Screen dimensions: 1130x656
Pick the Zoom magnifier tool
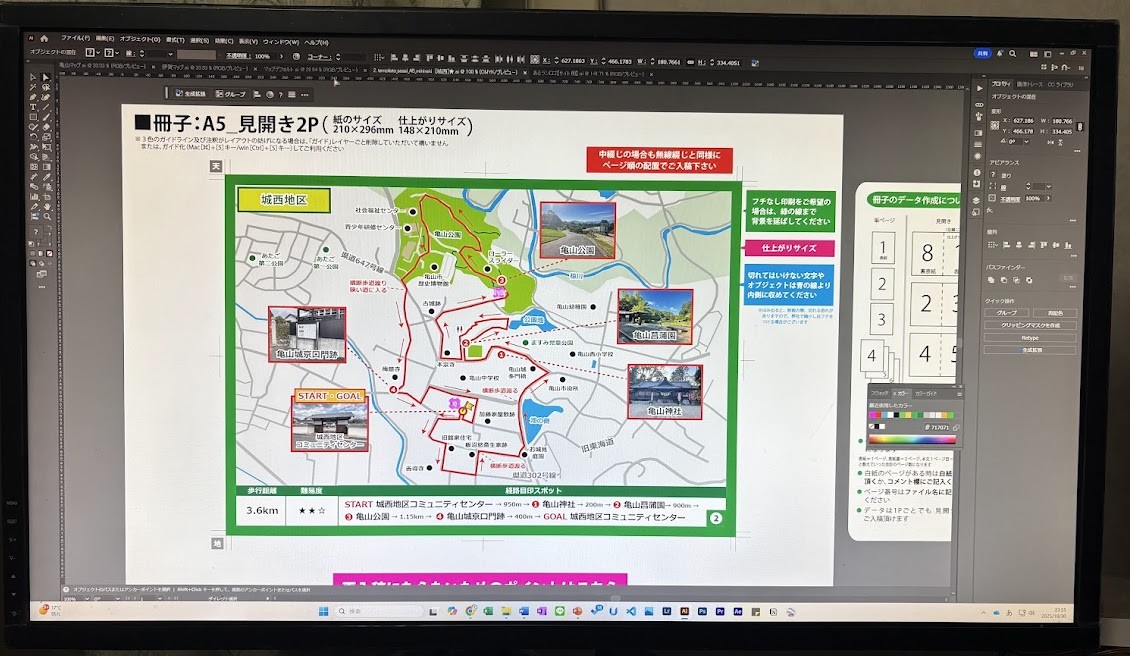46,216
